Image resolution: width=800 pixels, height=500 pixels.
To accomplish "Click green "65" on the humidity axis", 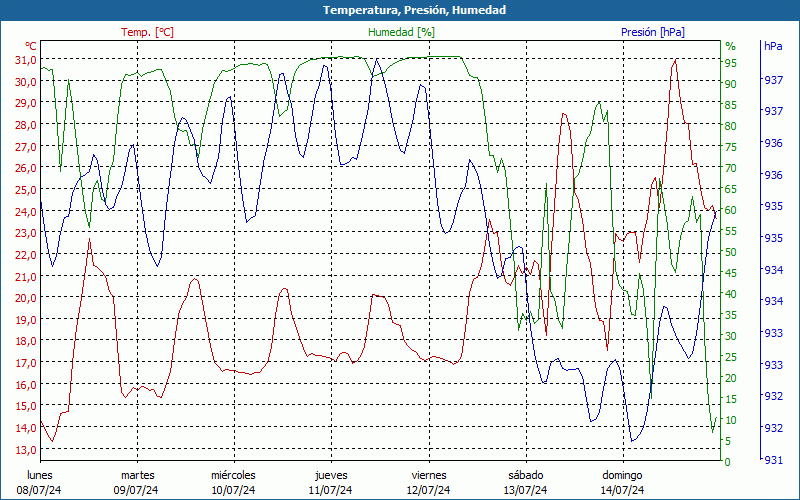I will click(731, 189).
